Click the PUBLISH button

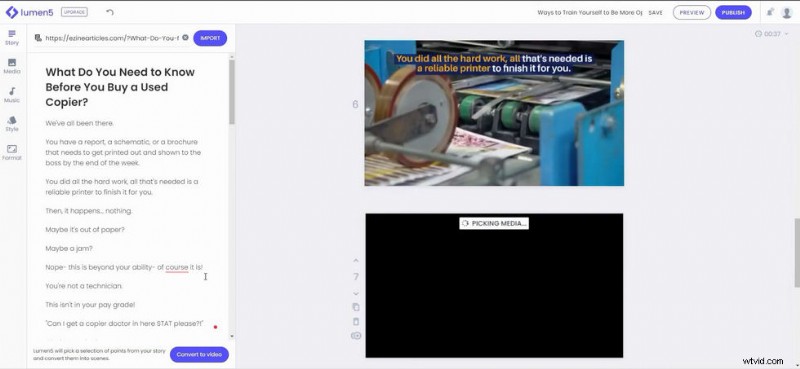click(x=733, y=13)
